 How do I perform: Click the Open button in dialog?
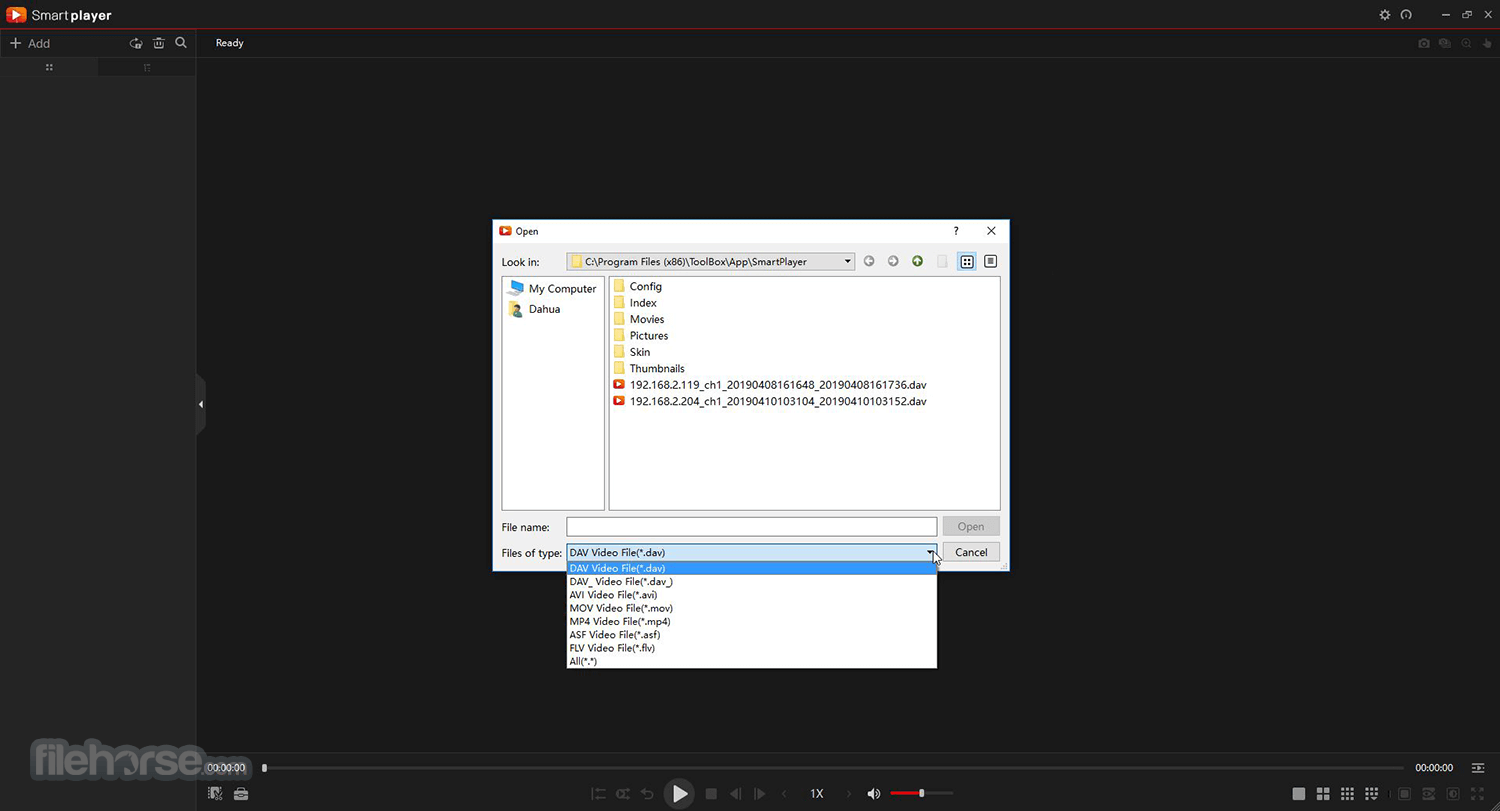(x=971, y=527)
